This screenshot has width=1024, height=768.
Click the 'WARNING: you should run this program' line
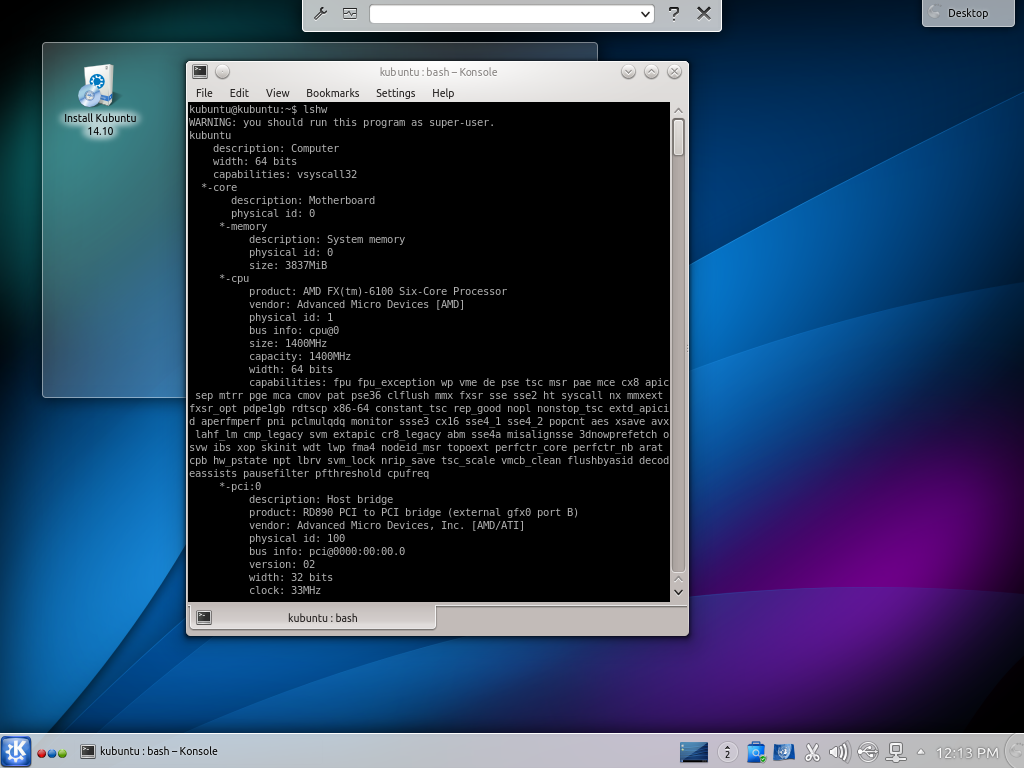pyautogui.click(x=342, y=122)
